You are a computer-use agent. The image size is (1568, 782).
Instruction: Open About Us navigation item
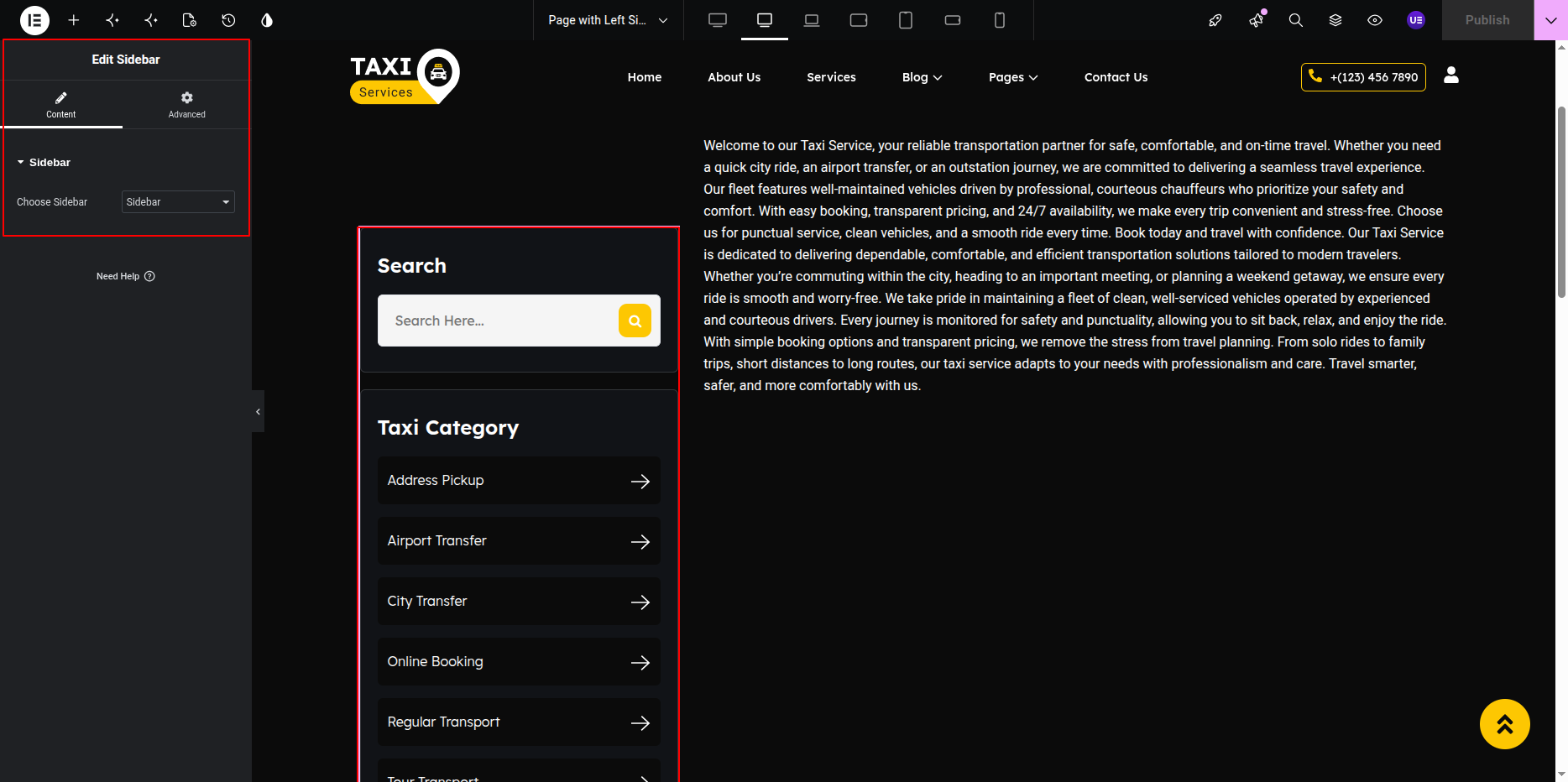[734, 77]
